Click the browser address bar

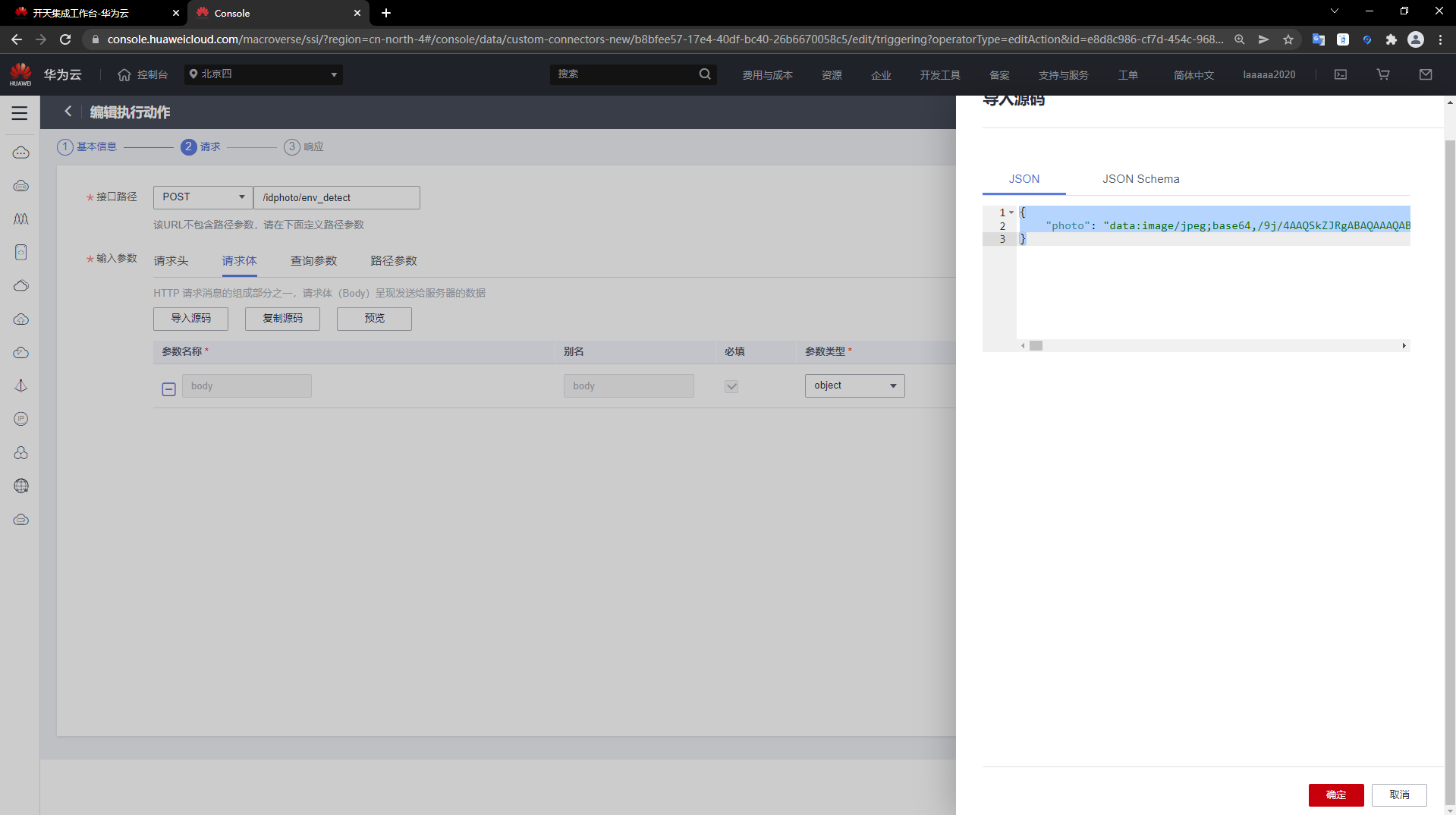pos(665,39)
